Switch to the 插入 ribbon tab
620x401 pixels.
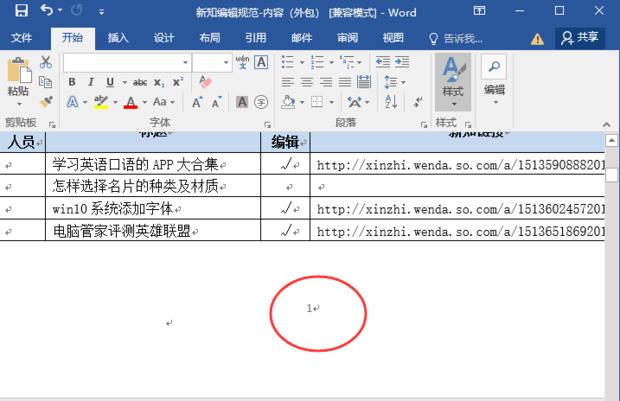click(x=118, y=38)
